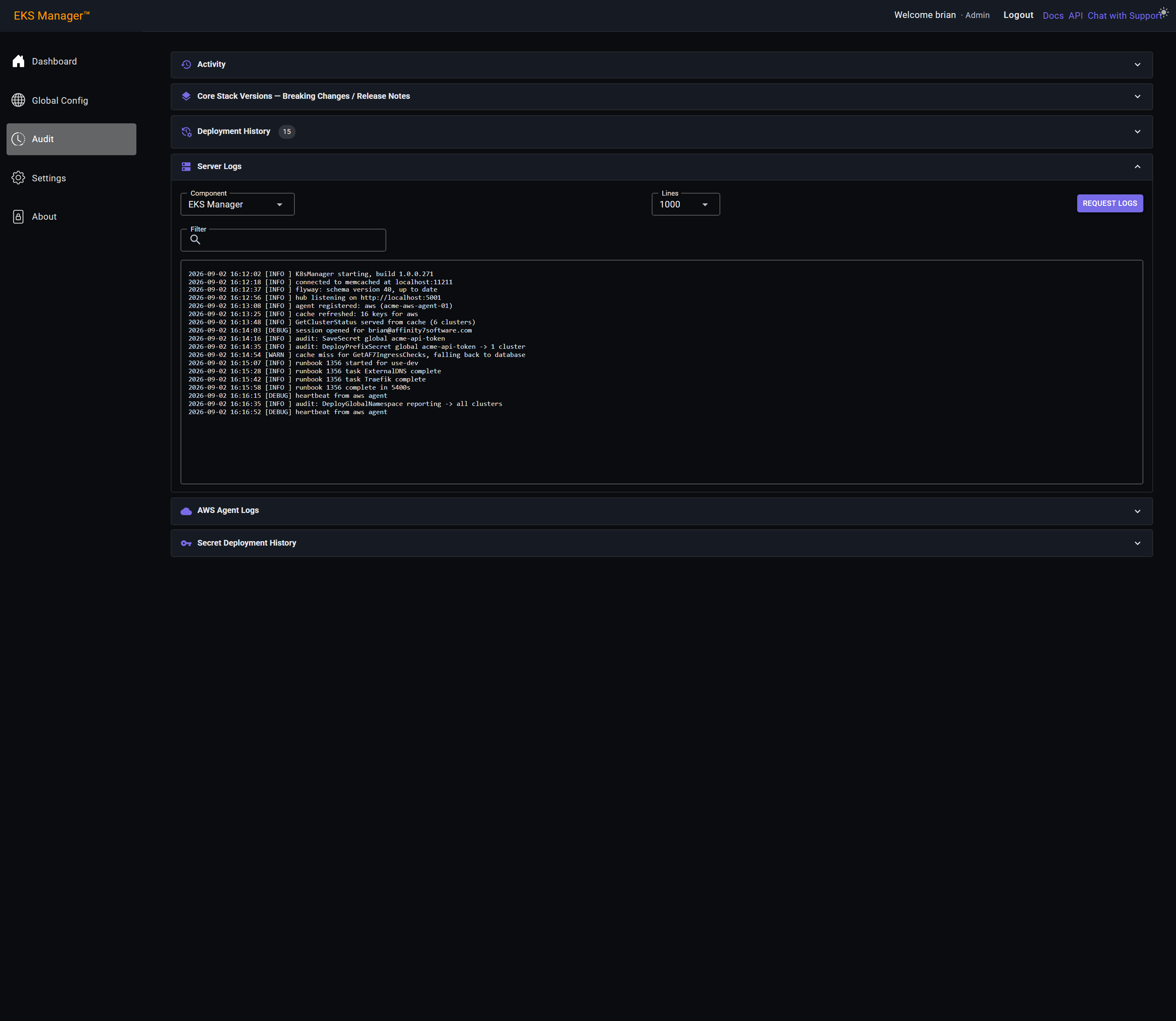Click the Admin role label
Screen dimensions: 1176x1021
[x=977, y=16]
